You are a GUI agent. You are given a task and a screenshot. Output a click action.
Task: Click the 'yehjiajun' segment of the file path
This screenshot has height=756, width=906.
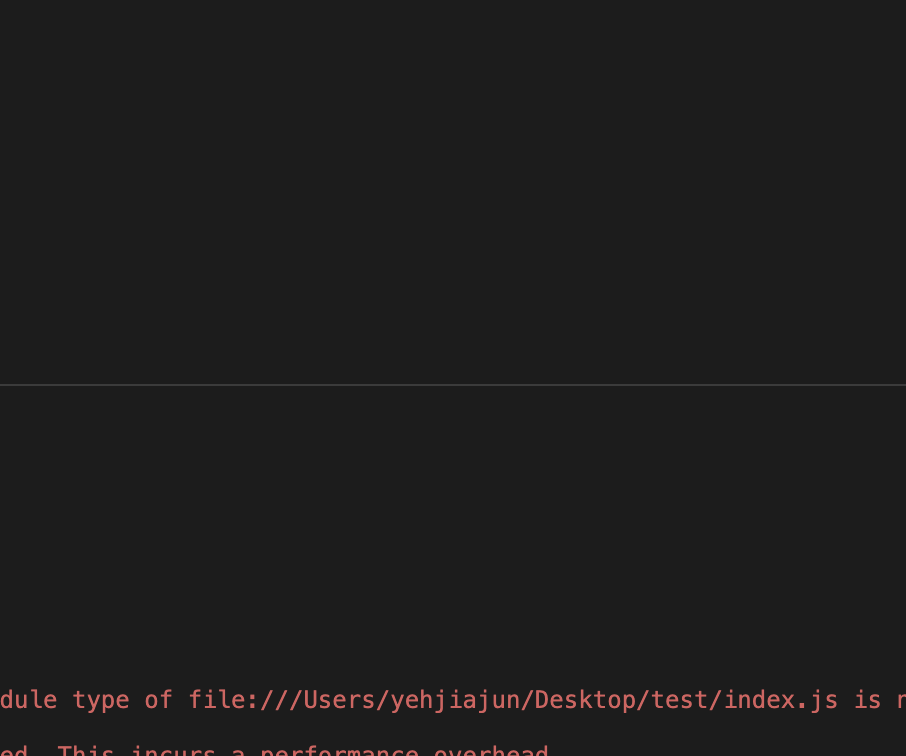(456, 700)
